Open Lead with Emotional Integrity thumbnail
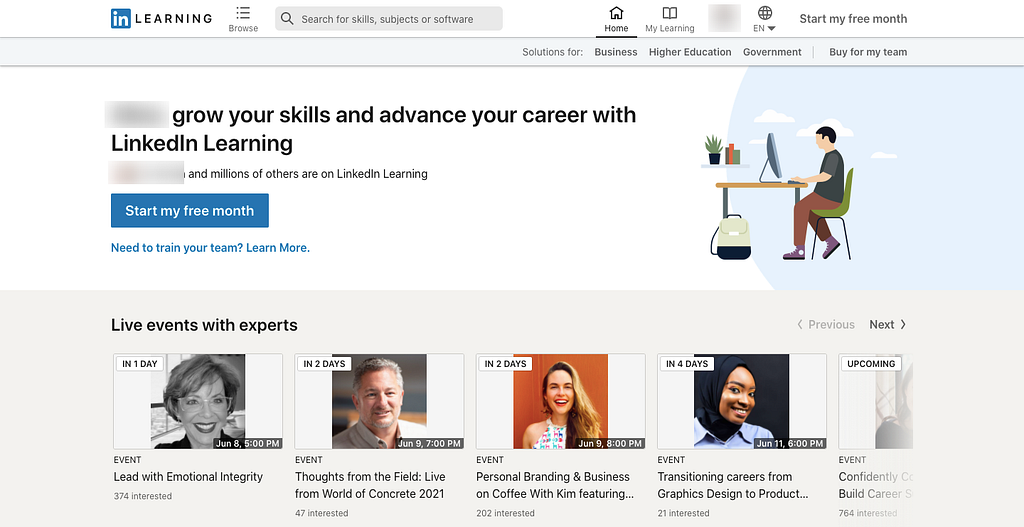The image size is (1024, 527). tap(198, 401)
